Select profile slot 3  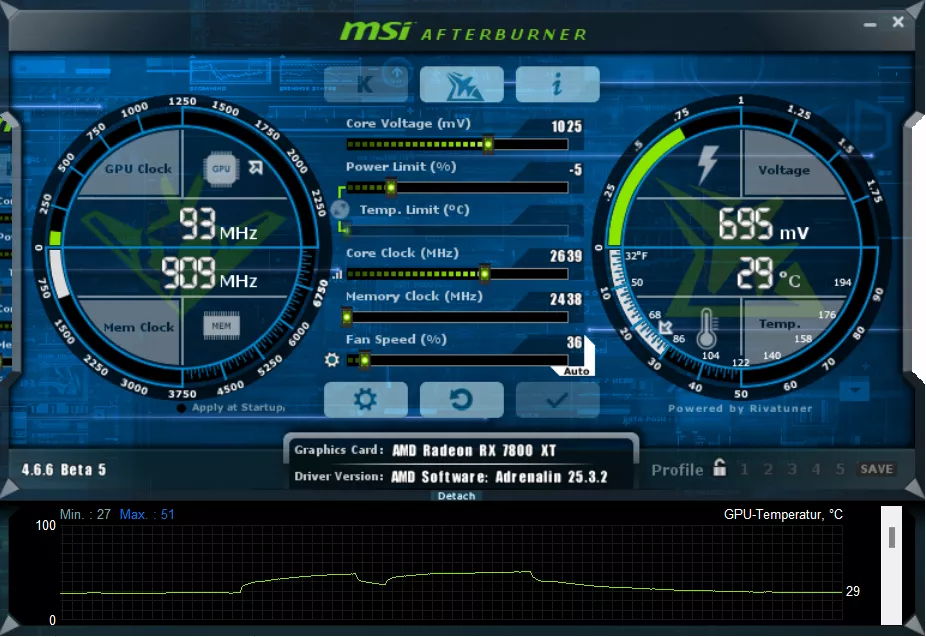792,469
